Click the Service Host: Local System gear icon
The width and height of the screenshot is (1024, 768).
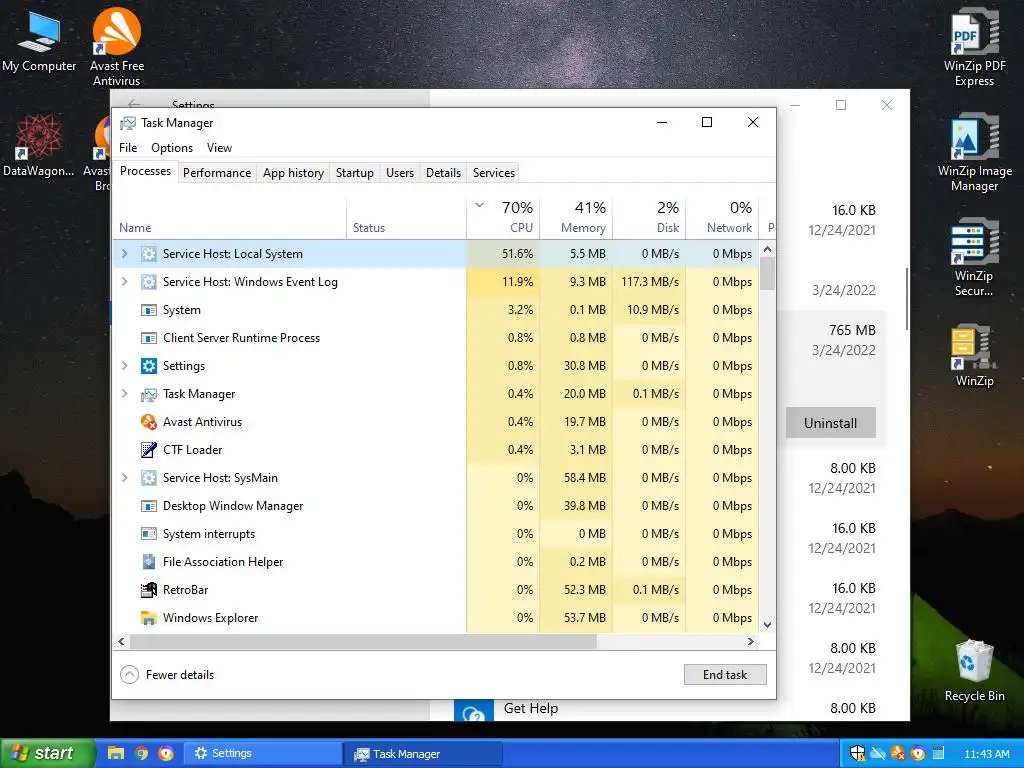tap(149, 254)
